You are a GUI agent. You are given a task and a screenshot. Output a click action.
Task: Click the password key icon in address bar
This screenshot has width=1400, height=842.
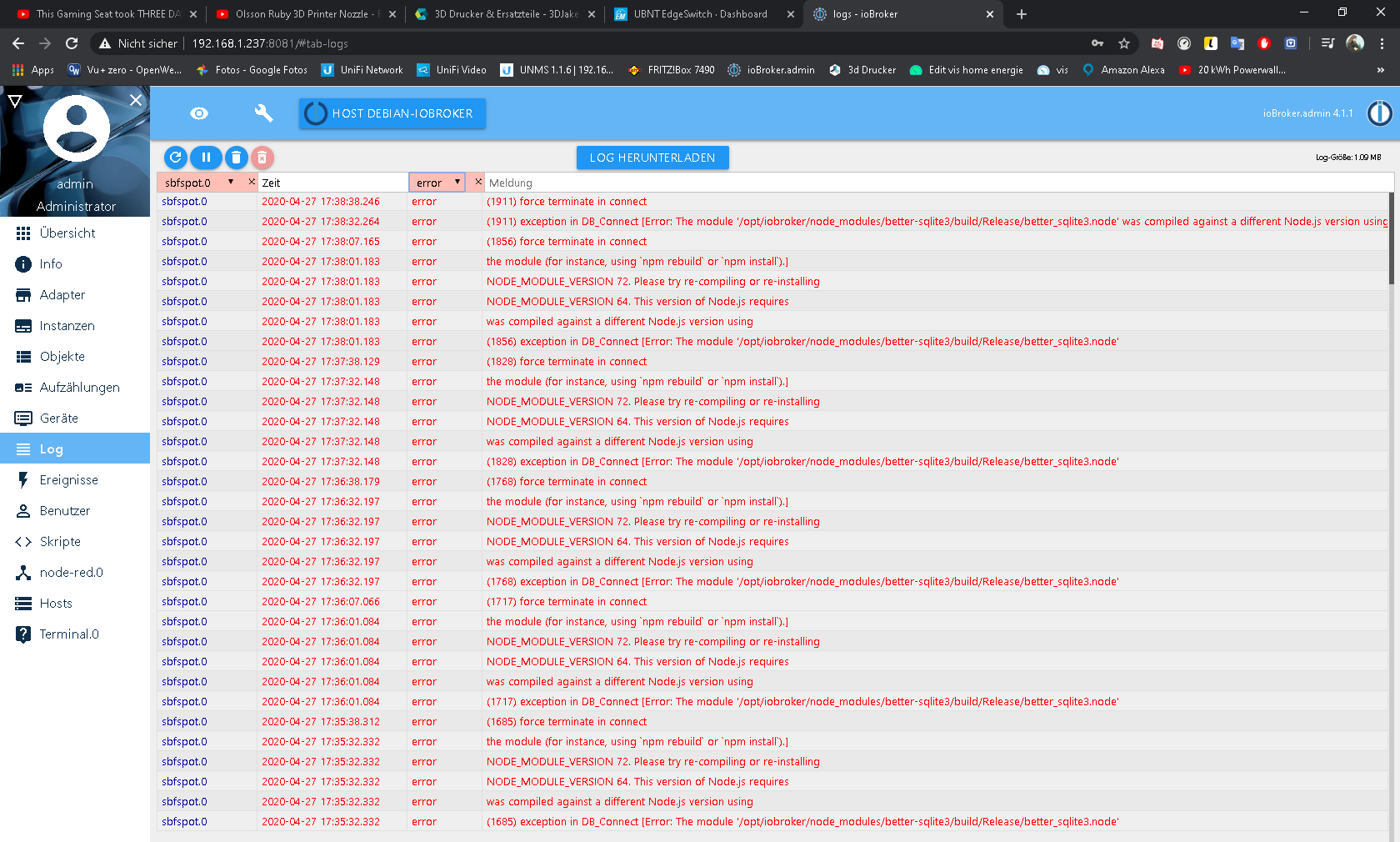tap(1097, 43)
